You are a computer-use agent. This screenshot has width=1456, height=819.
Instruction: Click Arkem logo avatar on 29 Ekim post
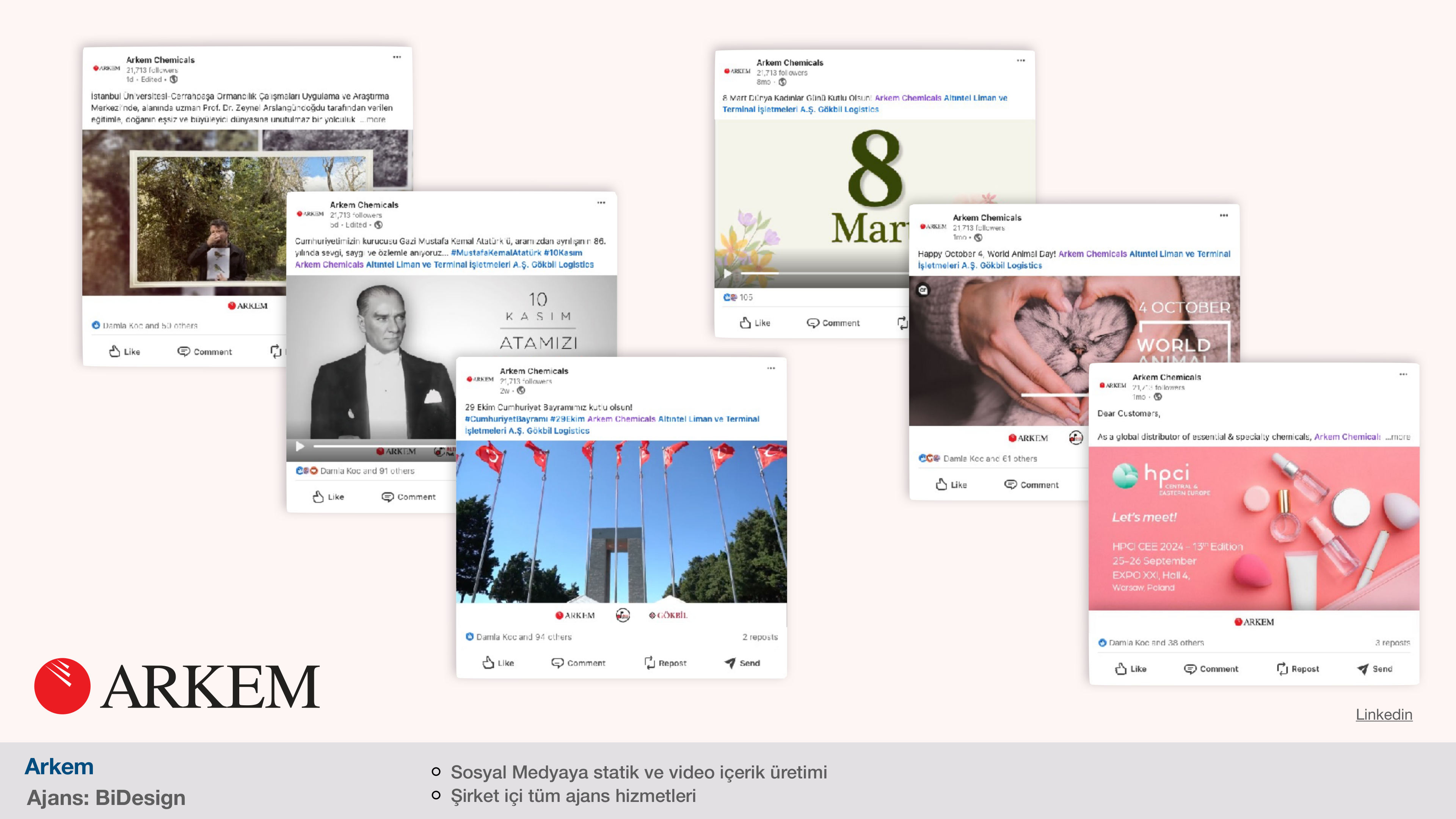tap(480, 379)
